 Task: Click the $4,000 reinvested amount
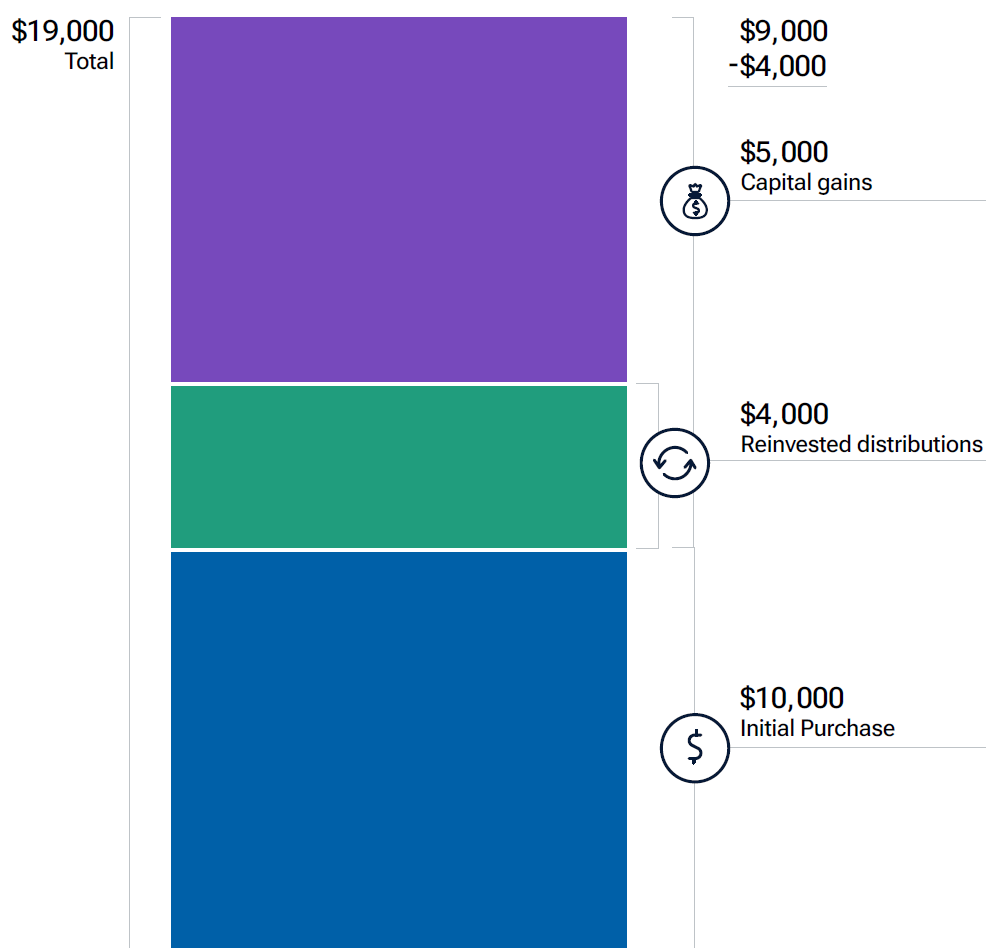coord(784,414)
